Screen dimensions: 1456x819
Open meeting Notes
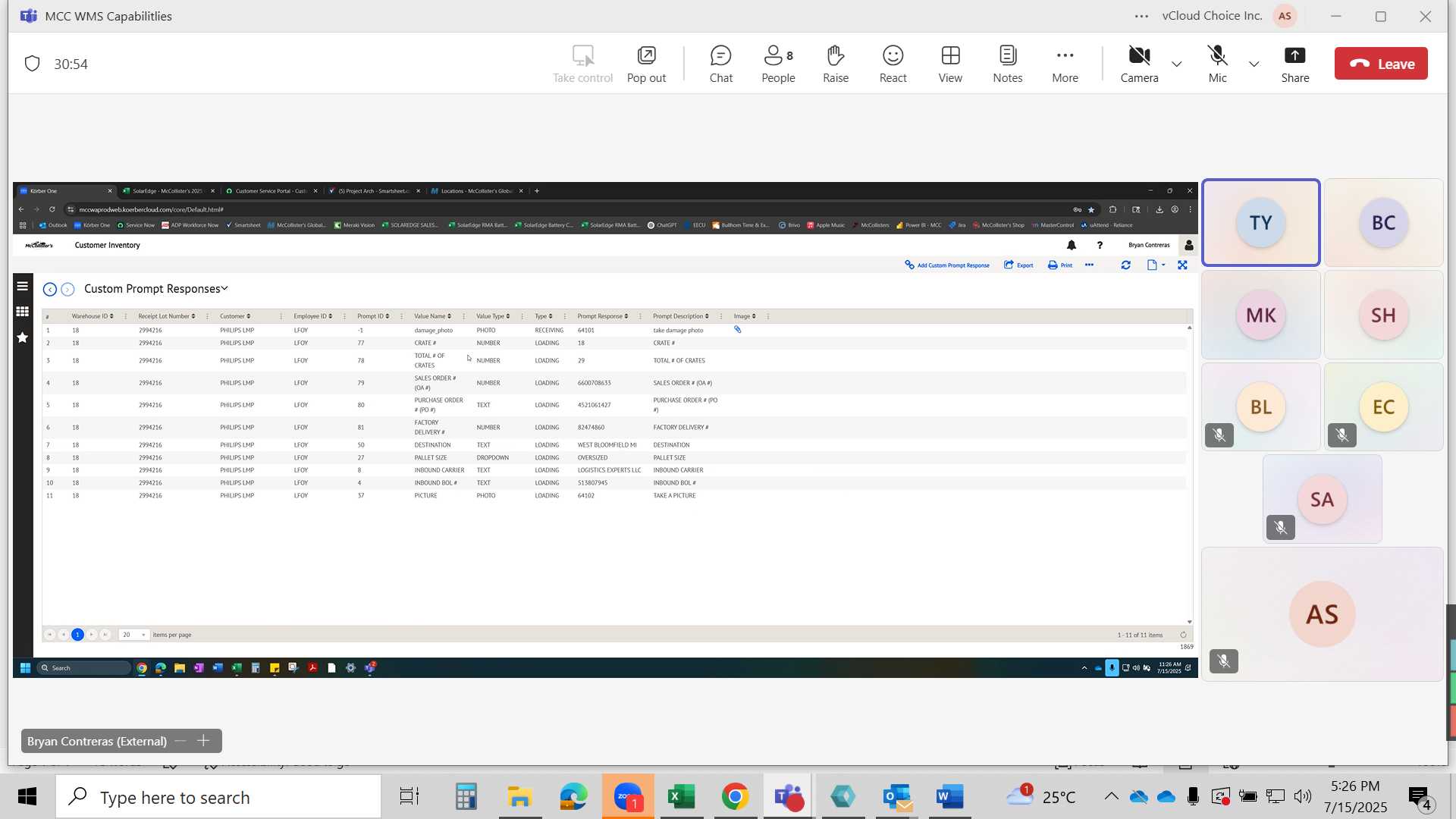pos(1008,64)
